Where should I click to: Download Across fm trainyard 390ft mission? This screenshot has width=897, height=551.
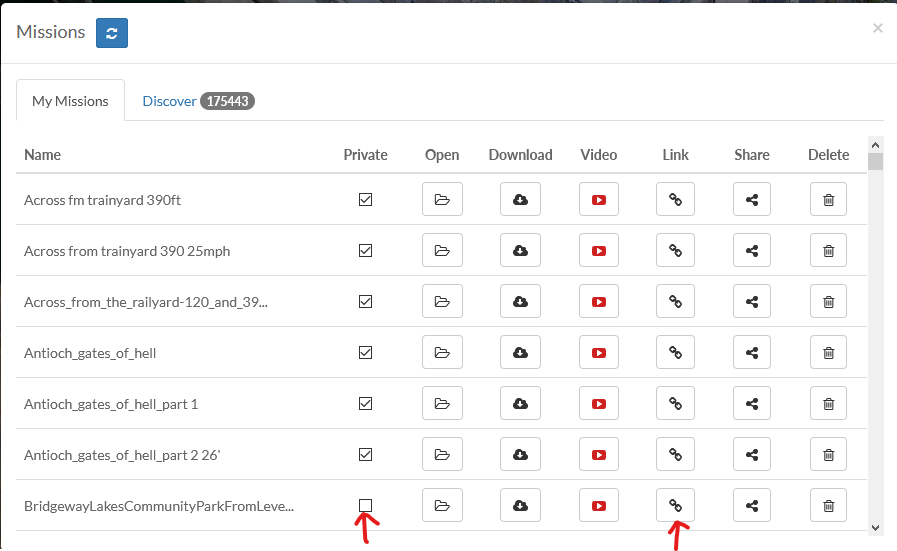coord(520,199)
